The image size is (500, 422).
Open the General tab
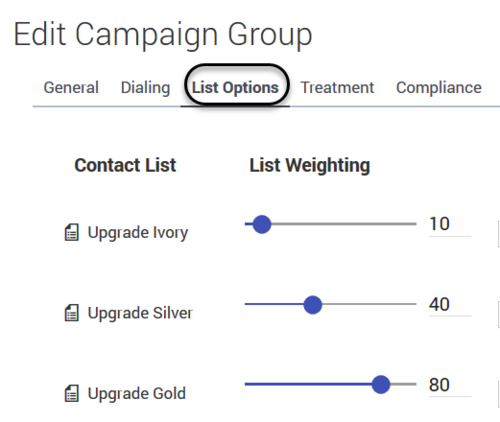(71, 88)
